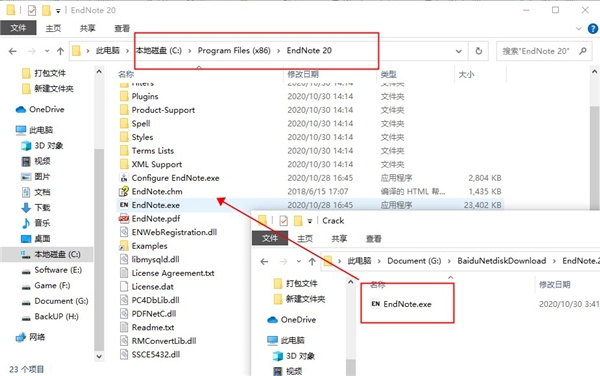This screenshot has width=600, height=376.
Task: Click the Back arrow in EndNote 20 window
Action: pyautogui.click(x=13, y=51)
